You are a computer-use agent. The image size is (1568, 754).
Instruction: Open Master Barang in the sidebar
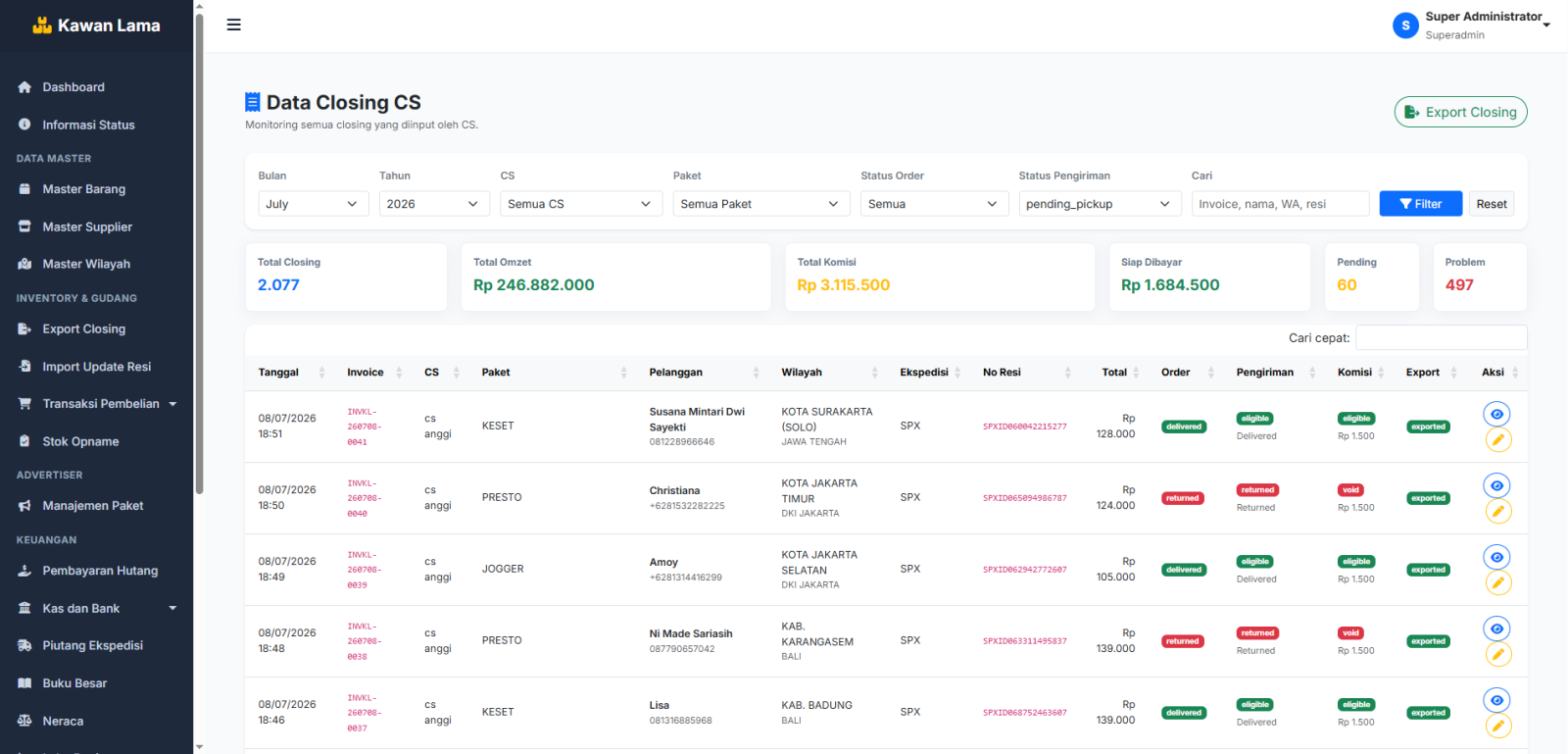tap(84, 189)
